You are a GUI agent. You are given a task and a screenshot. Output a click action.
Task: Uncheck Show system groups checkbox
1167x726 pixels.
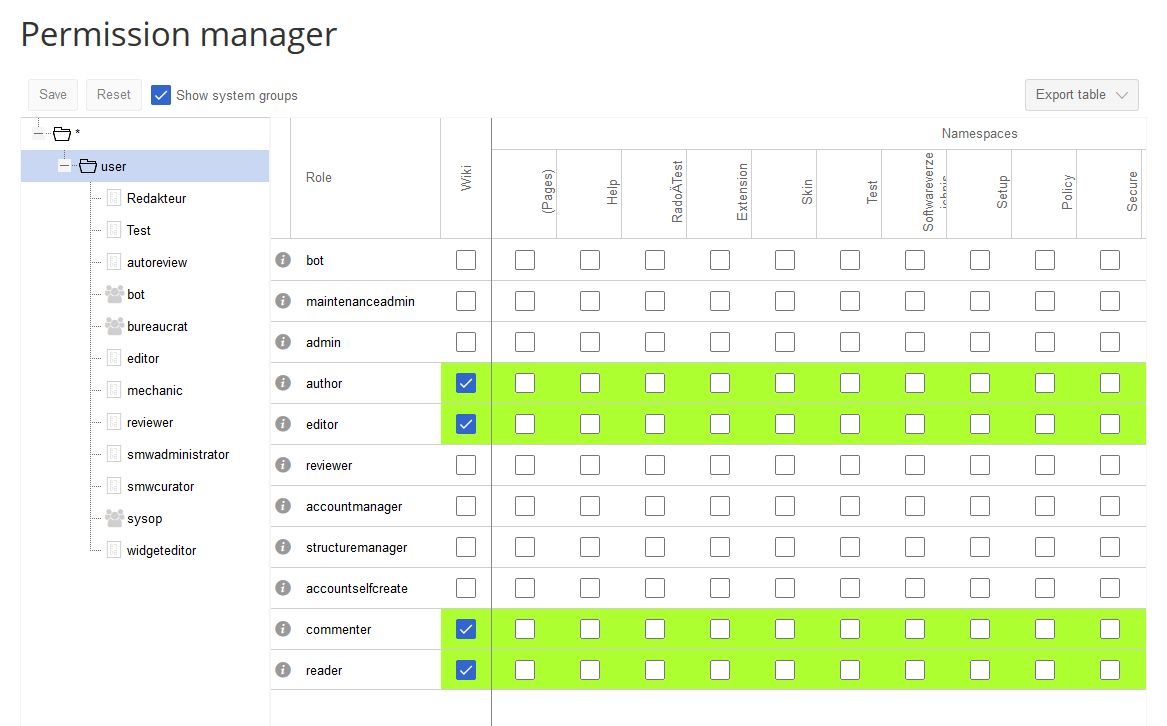161,95
